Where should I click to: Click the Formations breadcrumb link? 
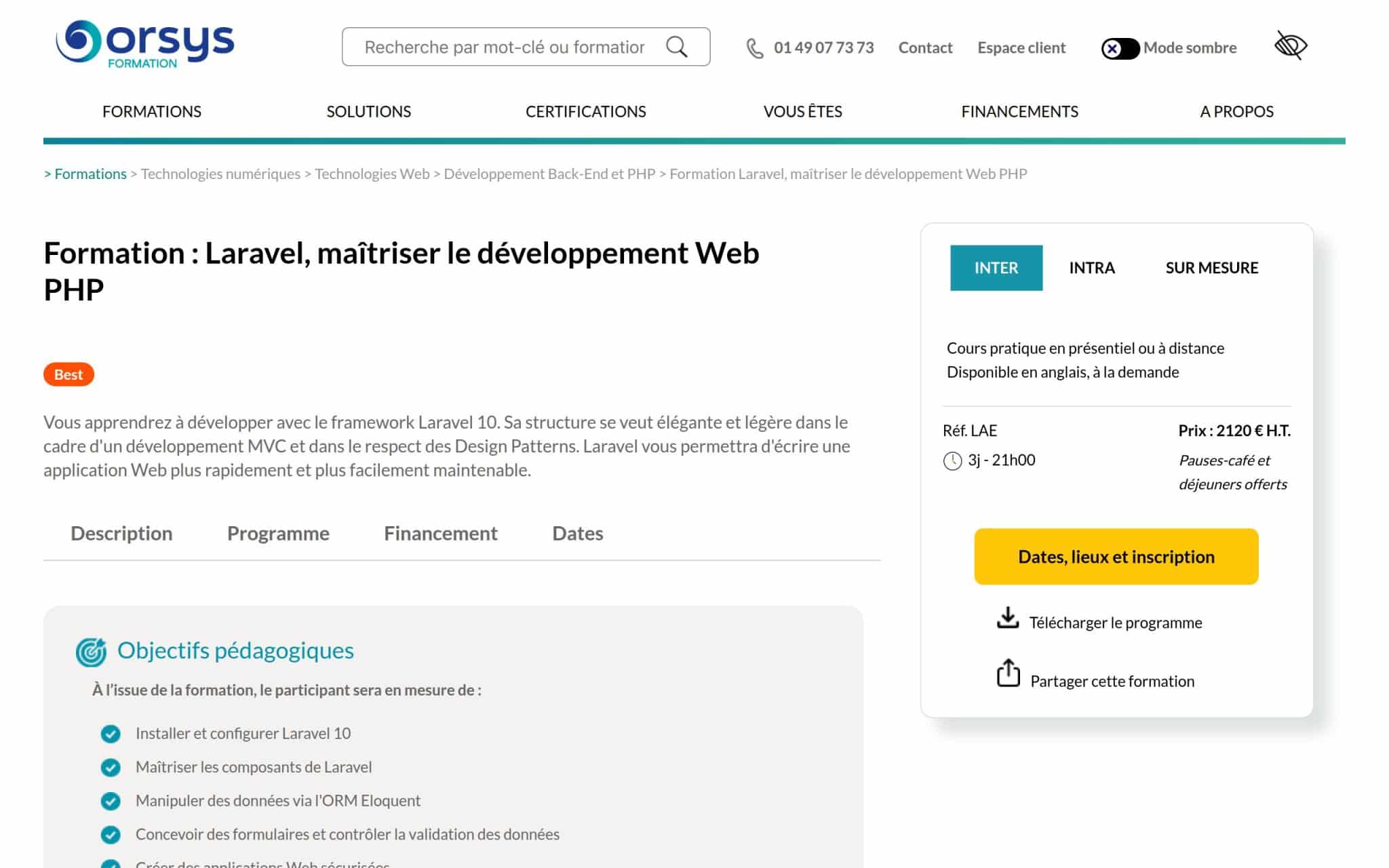click(x=90, y=174)
